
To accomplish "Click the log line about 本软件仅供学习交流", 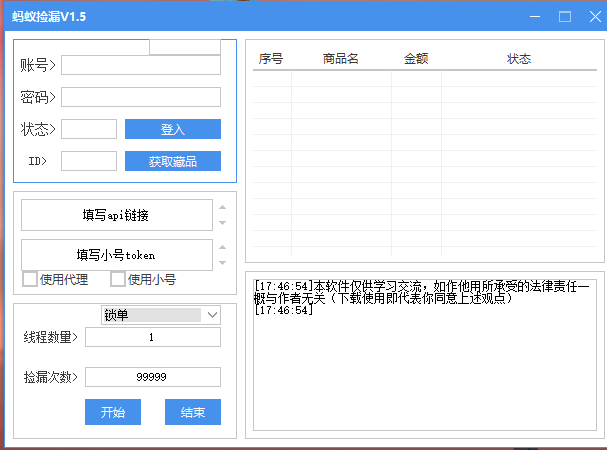I will pos(422,292).
